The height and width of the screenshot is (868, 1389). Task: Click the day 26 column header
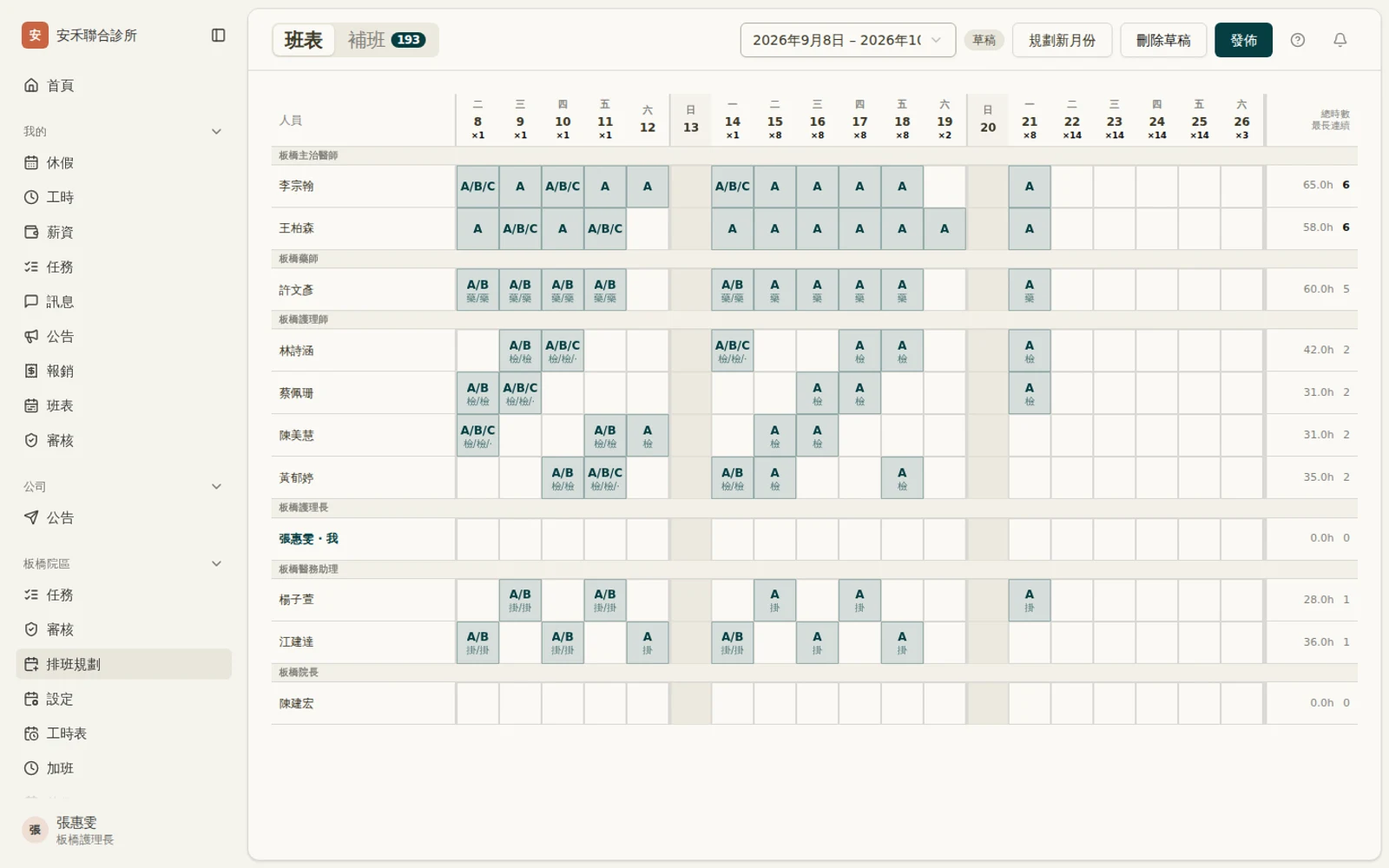pyautogui.click(x=1242, y=120)
